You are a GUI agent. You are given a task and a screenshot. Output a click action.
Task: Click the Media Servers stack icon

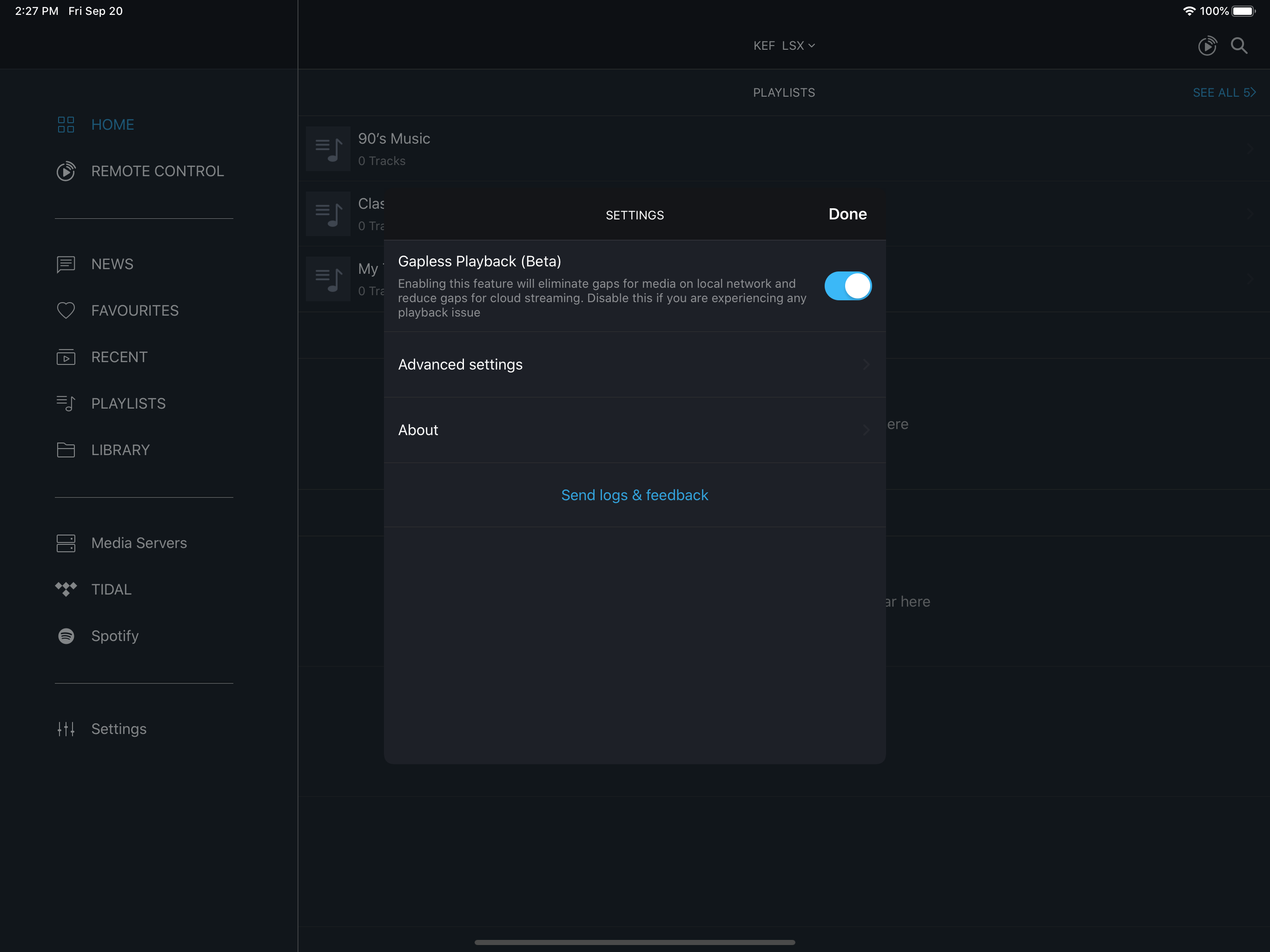(66, 543)
